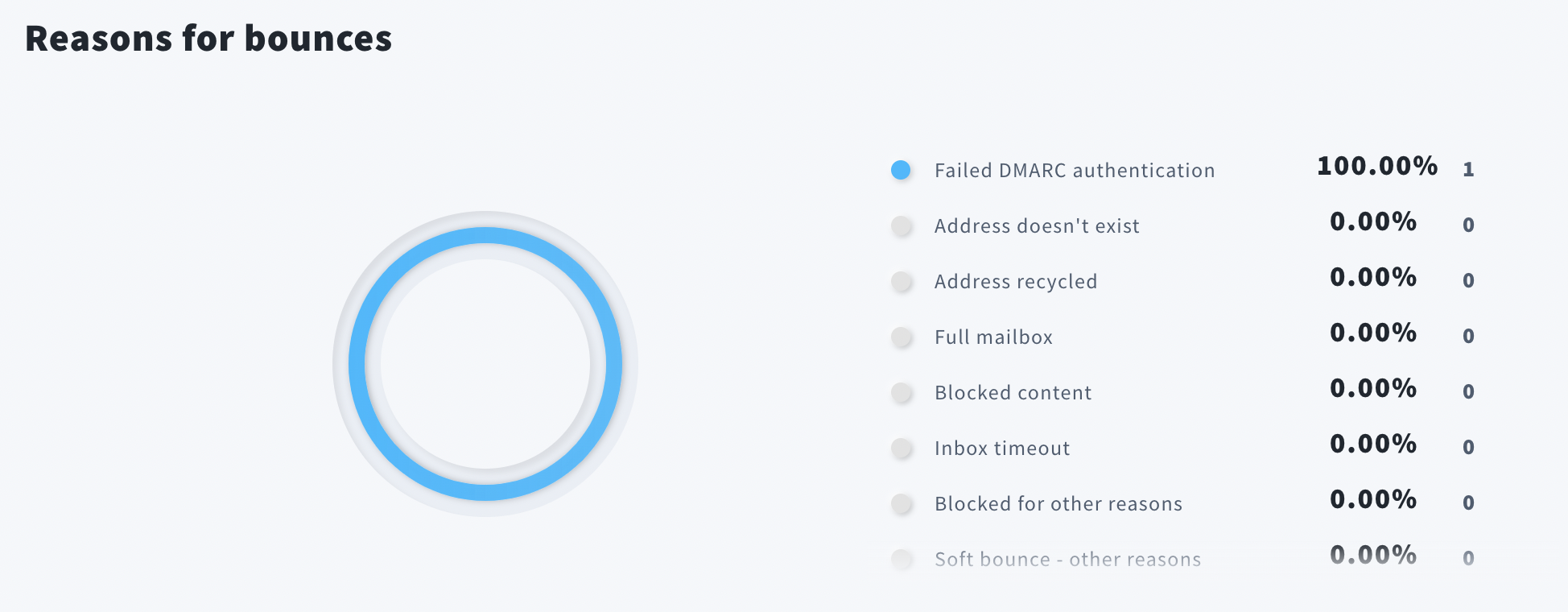This screenshot has height=612, width=1568.
Task: Select Blocked for other reasons label
Action: click(x=1058, y=504)
